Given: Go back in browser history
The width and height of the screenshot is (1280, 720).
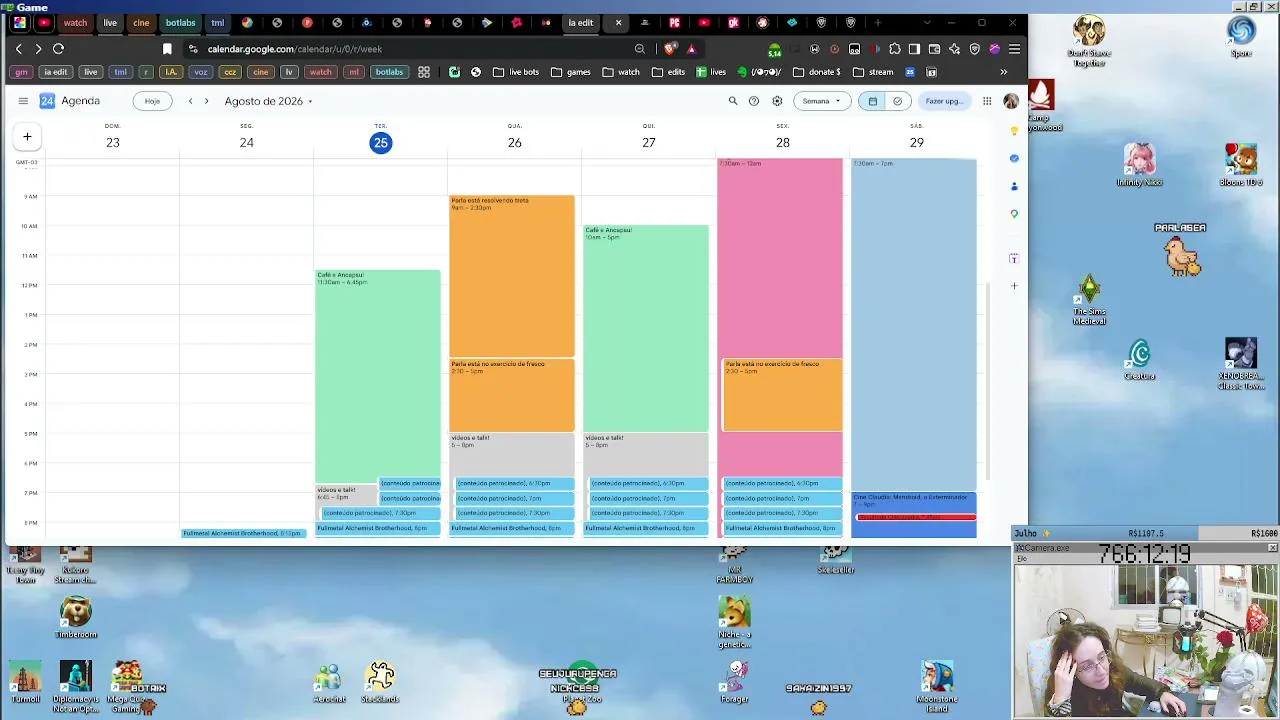Looking at the screenshot, I should [x=19, y=49].
